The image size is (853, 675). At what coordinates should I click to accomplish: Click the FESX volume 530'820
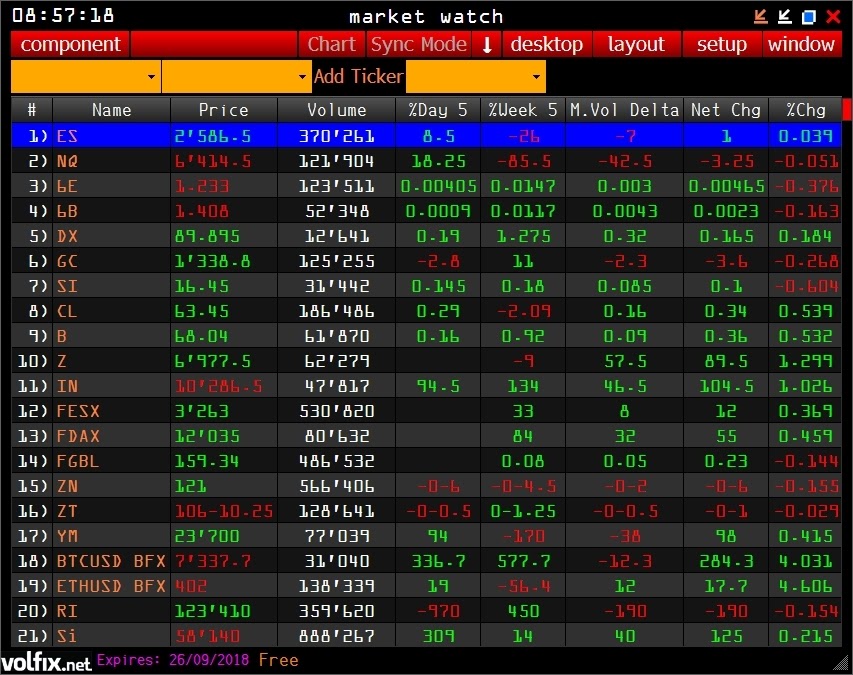coord(337,411)
